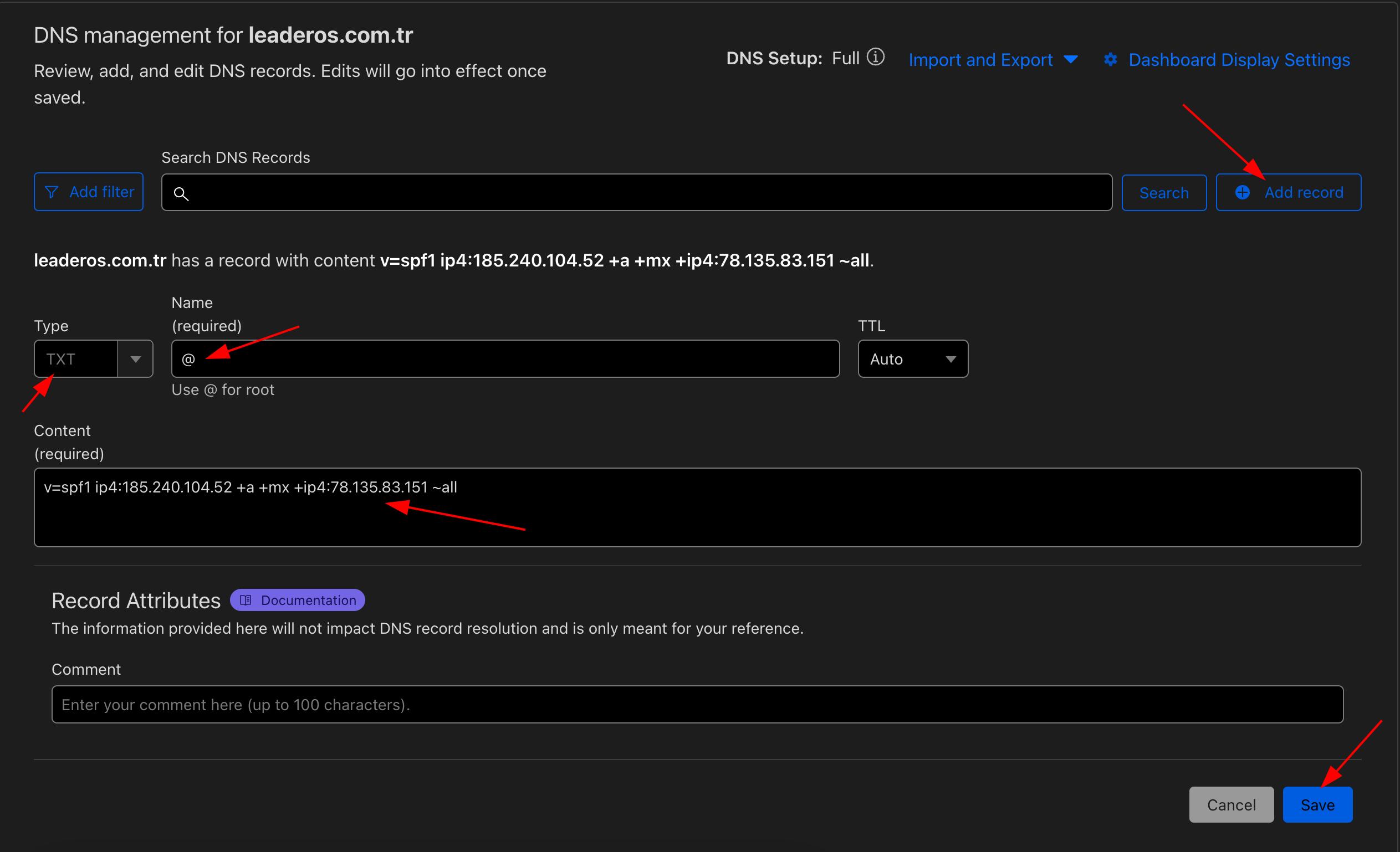Click the Add record button

pos(1302,193)
